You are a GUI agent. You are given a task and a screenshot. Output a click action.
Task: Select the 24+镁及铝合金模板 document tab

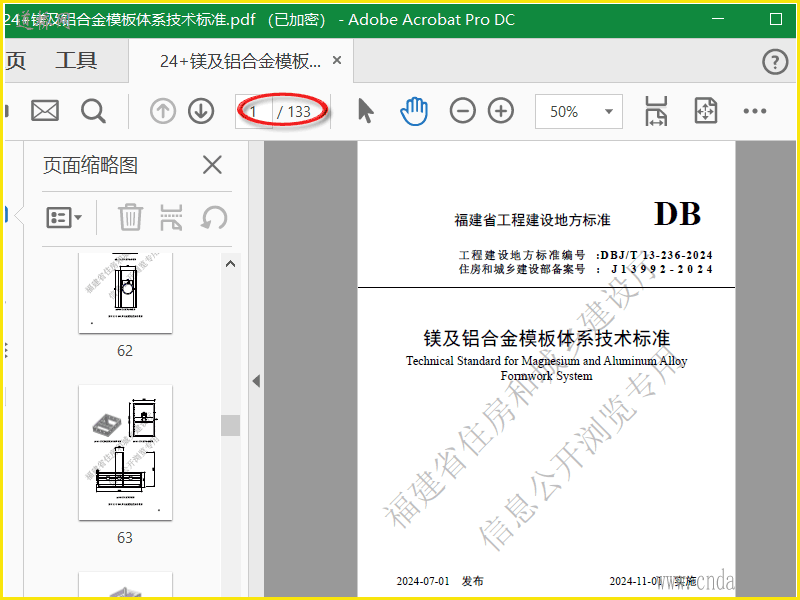tap(240, 61)
